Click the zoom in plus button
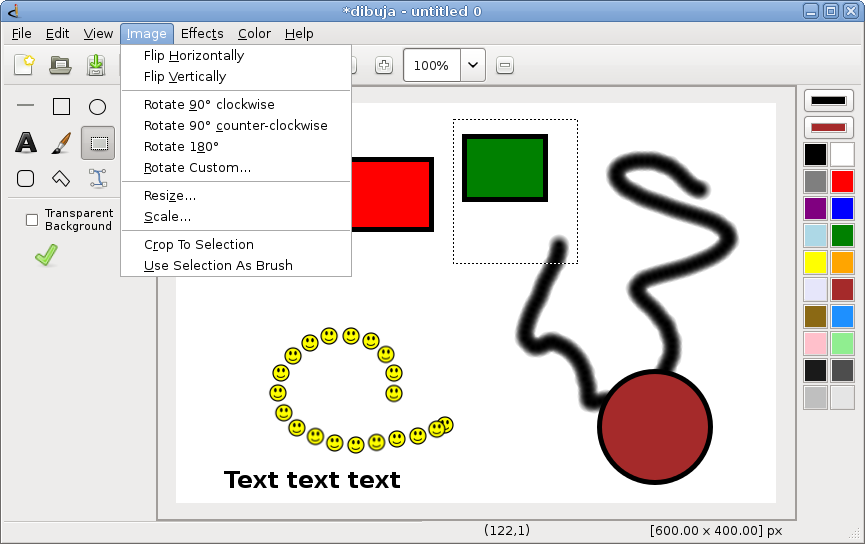Screen dimensions: 865x544 tap(384, 65)
